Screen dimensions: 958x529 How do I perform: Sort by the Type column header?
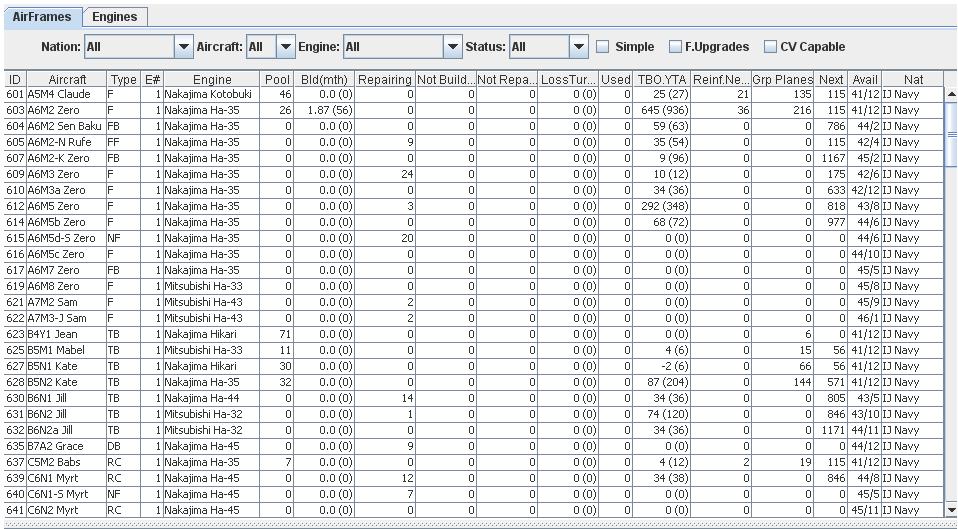[x=123, y=79]
